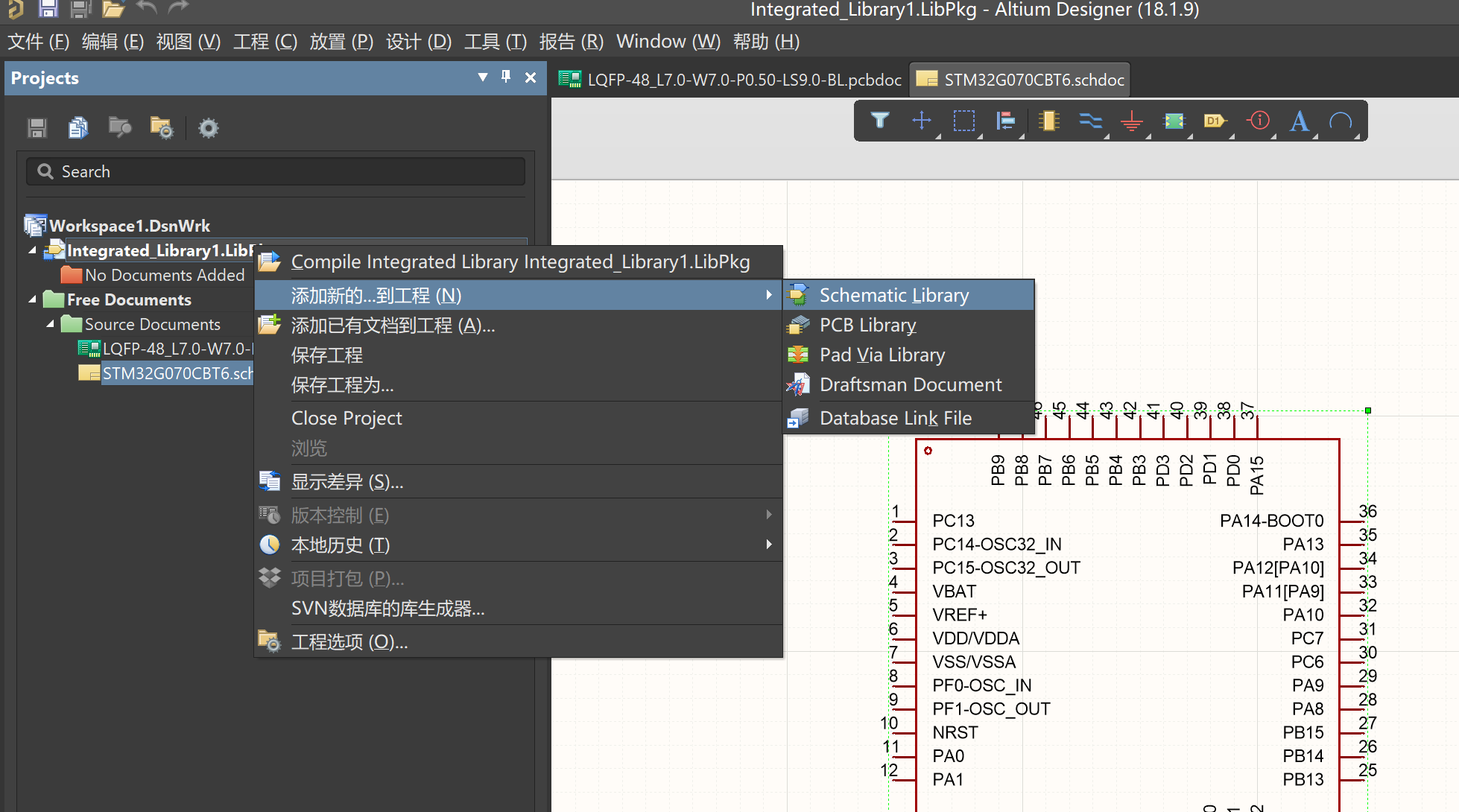The height and width of the screenshot is (812, 1459).
Task: Add new Database Link File to project
Action: point(909,418)
